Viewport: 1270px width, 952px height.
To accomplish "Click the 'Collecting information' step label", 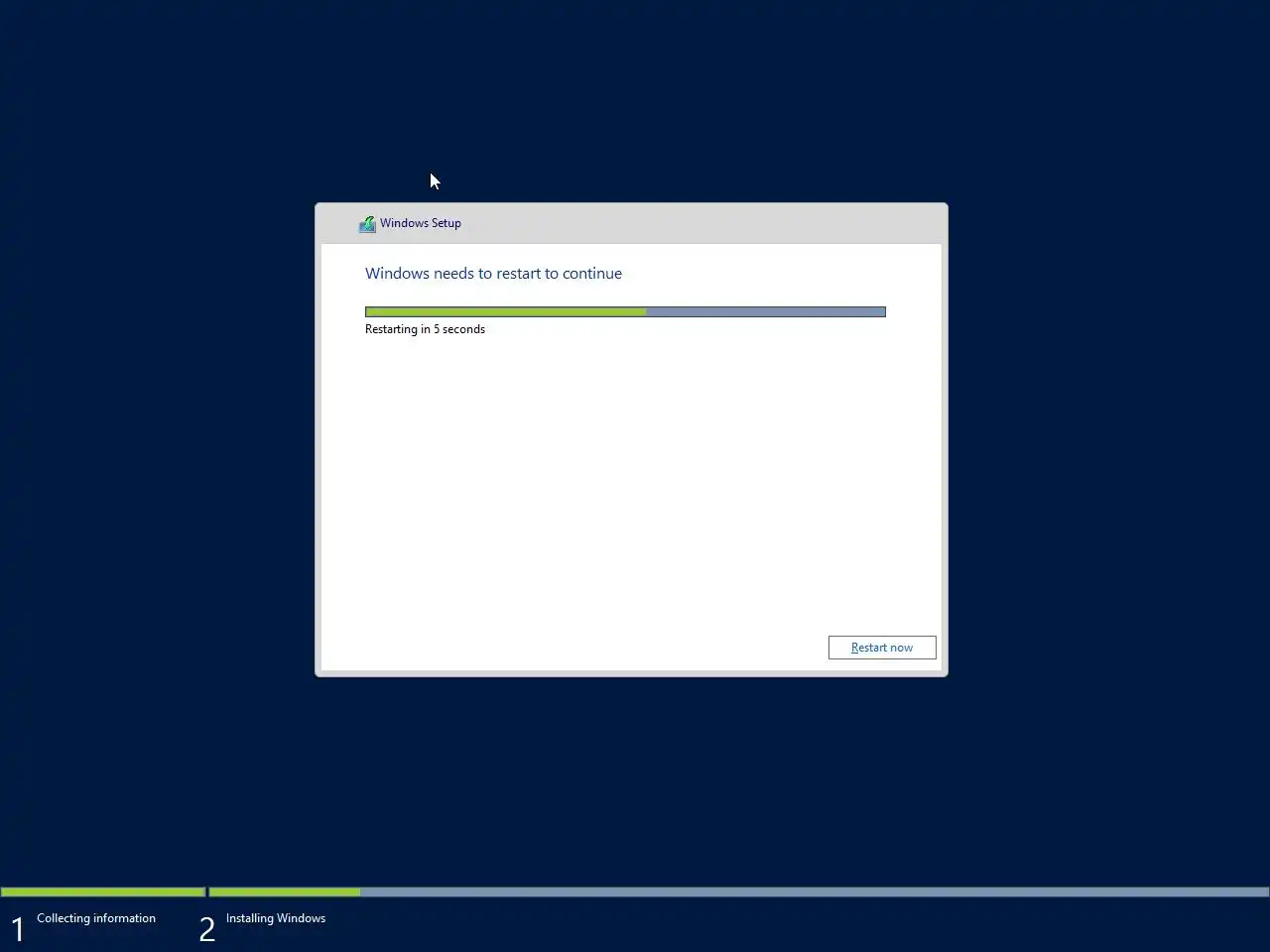I will click(x=96, y=918).
